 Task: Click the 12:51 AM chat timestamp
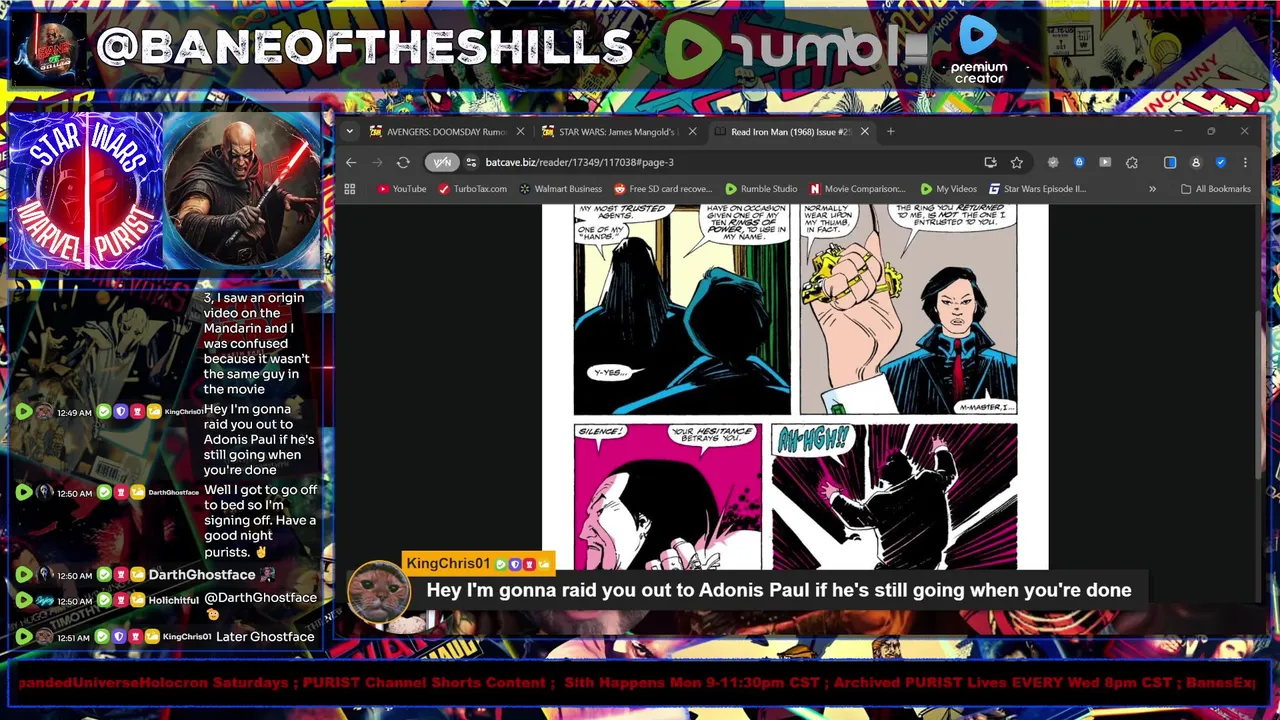click(74, 637)
